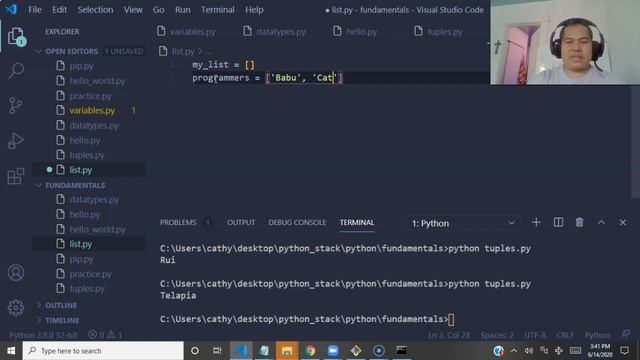
Task: Open the Output panel tab
Action: point(241,222)
